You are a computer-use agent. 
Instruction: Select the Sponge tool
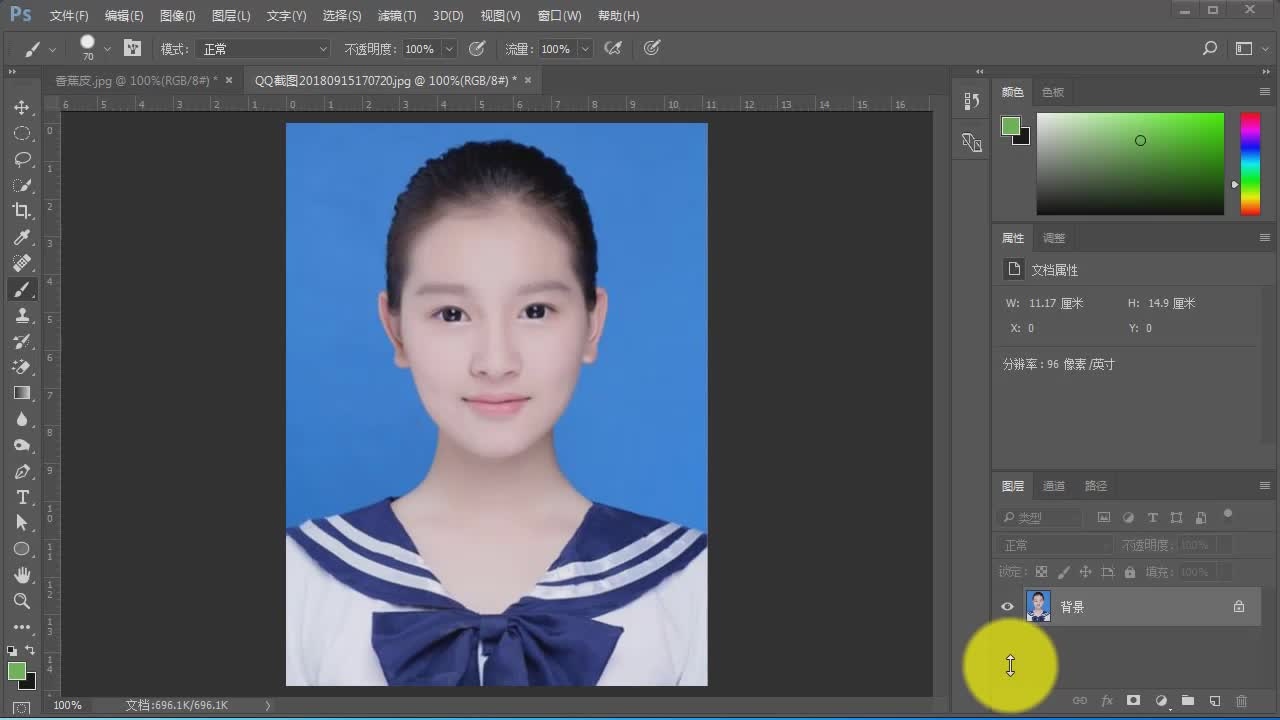coord(22,445)
